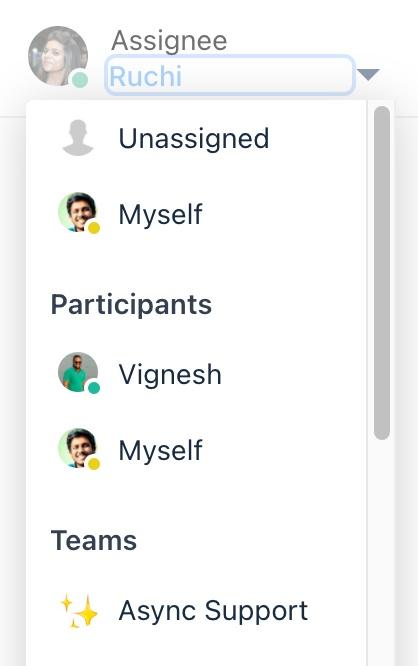Select the Unassigned option
The height and width of the screenshot is (666, 418).
coord(196,138)
